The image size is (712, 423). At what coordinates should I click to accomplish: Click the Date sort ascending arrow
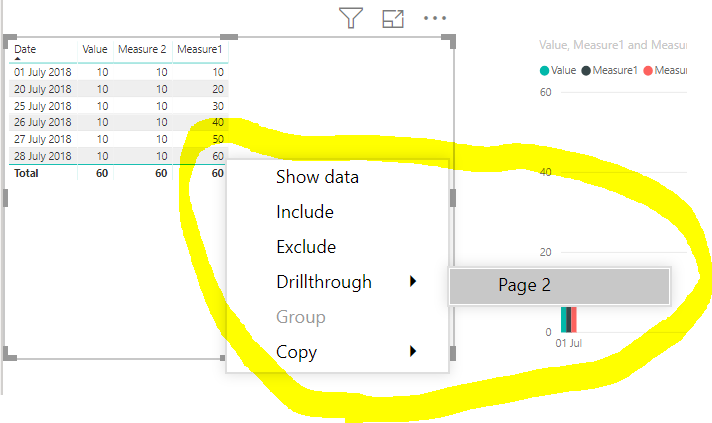[x=17, y=59]
